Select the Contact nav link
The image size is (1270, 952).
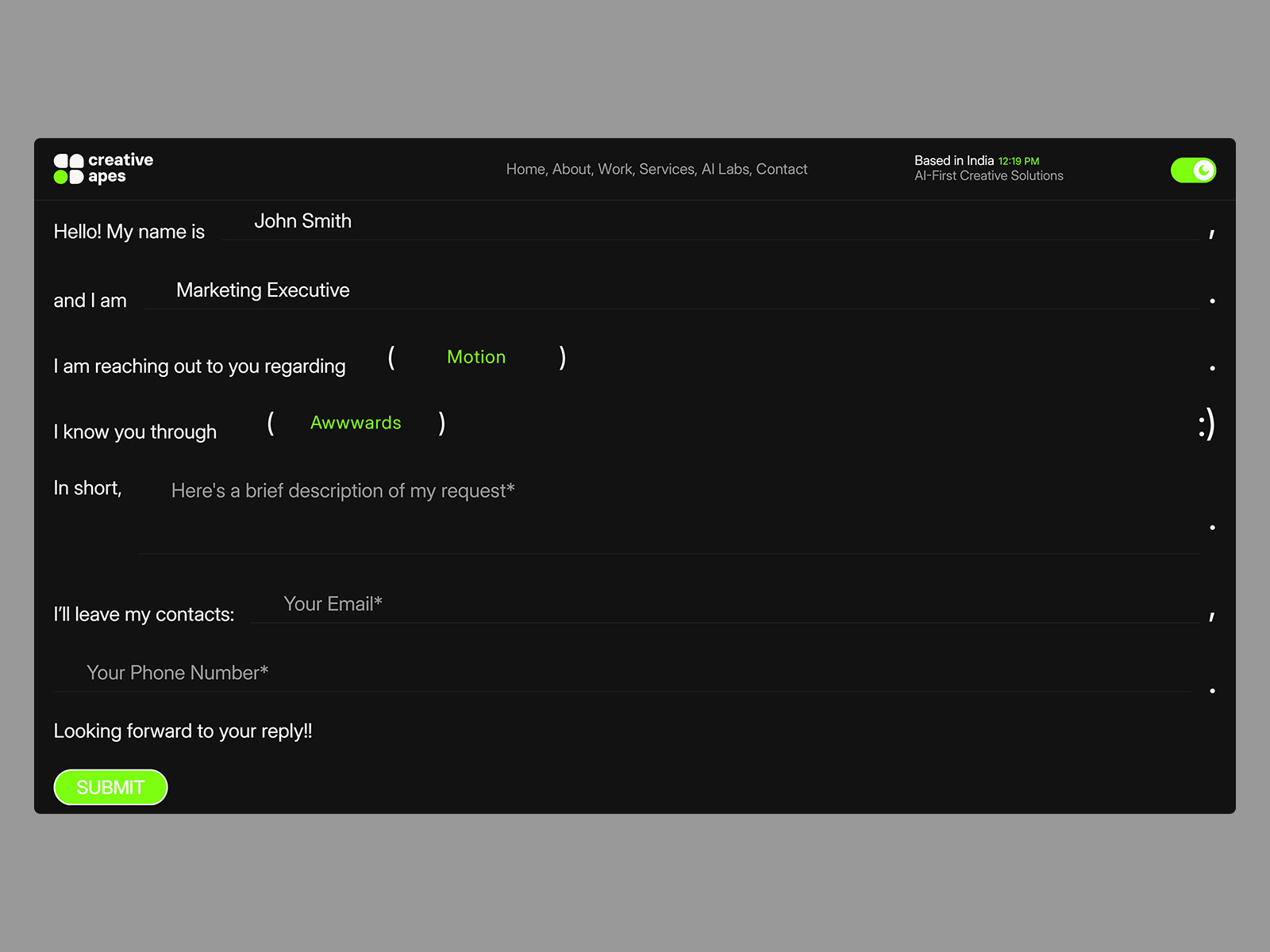[782, 169]
